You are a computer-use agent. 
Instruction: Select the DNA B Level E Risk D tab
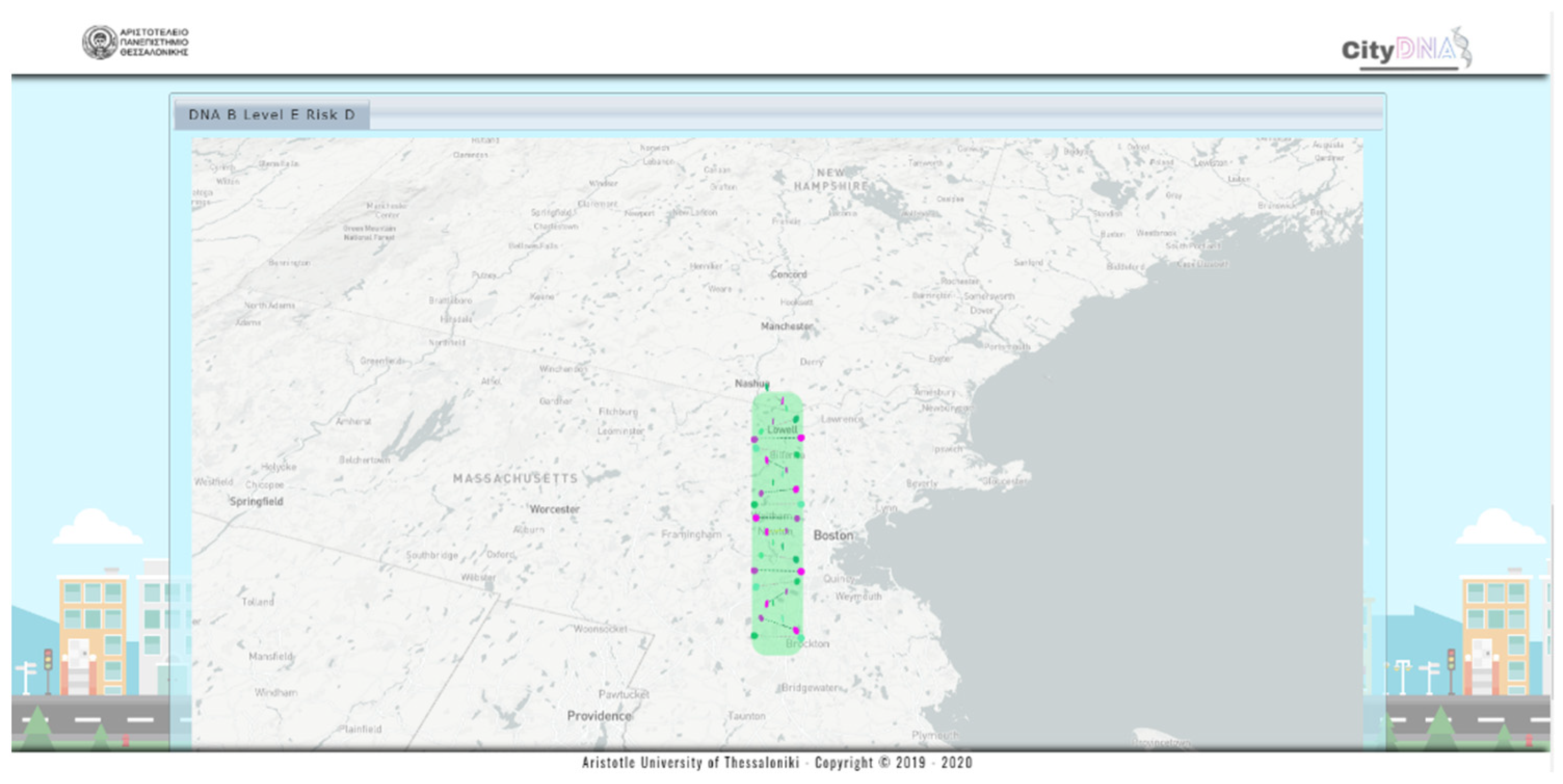click(x=271, y=115)
